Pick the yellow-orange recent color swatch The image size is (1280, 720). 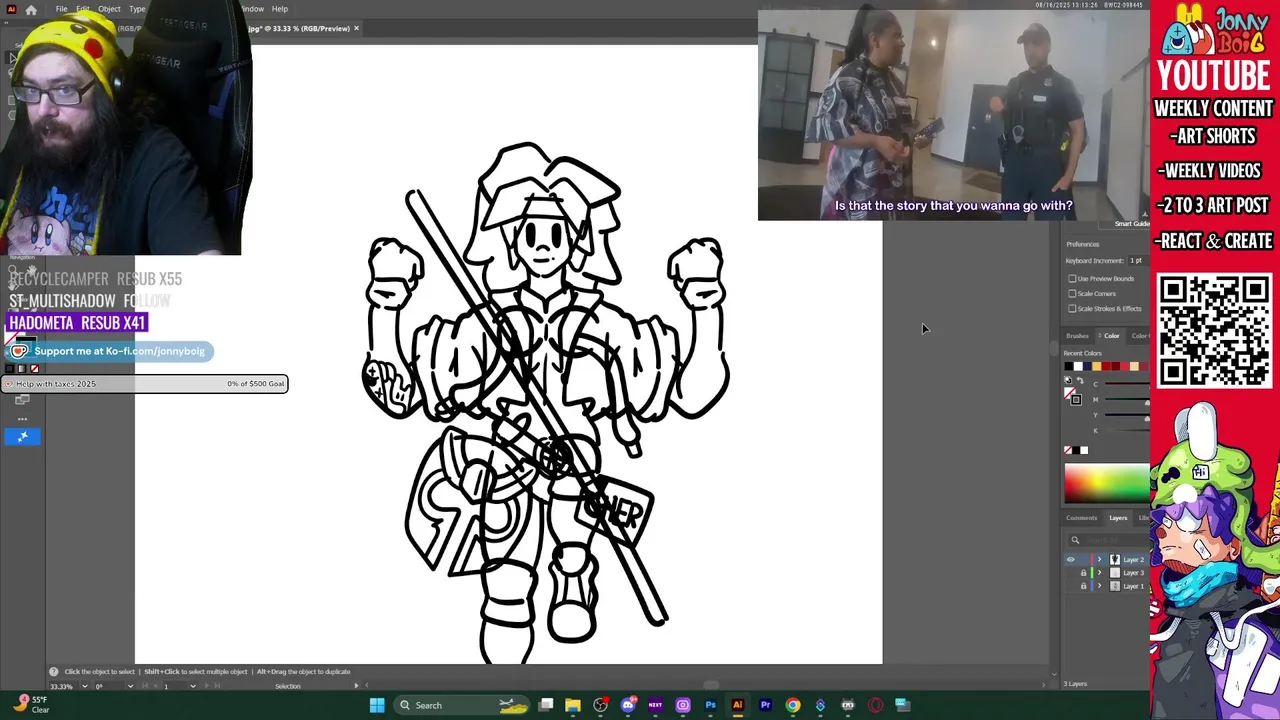tap(1096, 366)
